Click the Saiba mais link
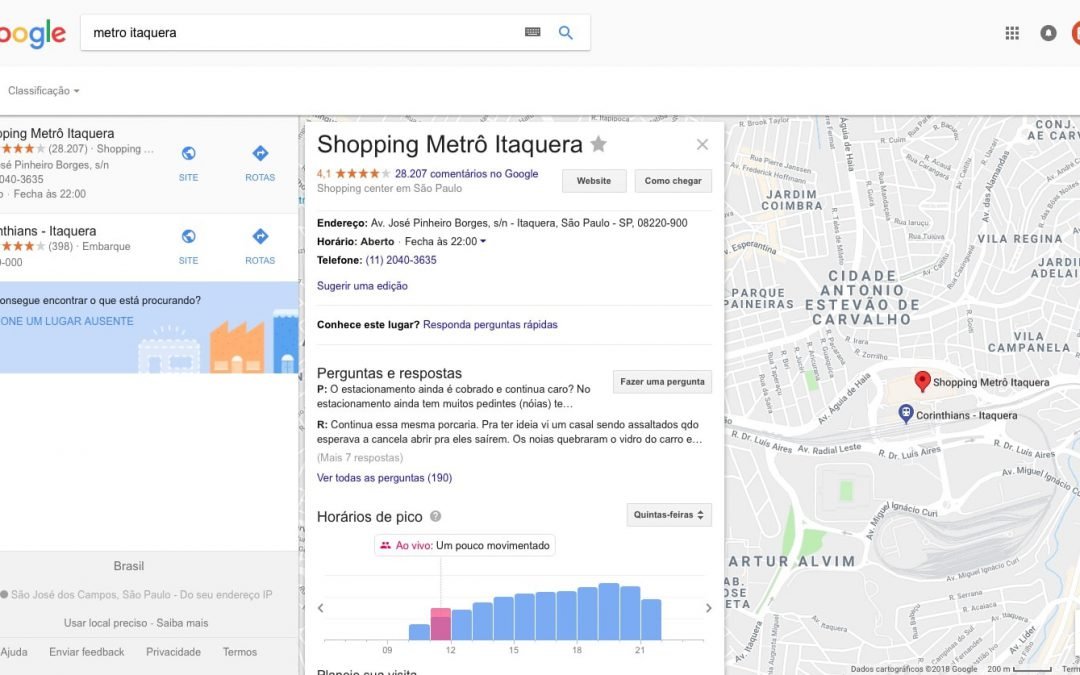Viewport: 1080px width, 675px height. click(x=183, y=623)
